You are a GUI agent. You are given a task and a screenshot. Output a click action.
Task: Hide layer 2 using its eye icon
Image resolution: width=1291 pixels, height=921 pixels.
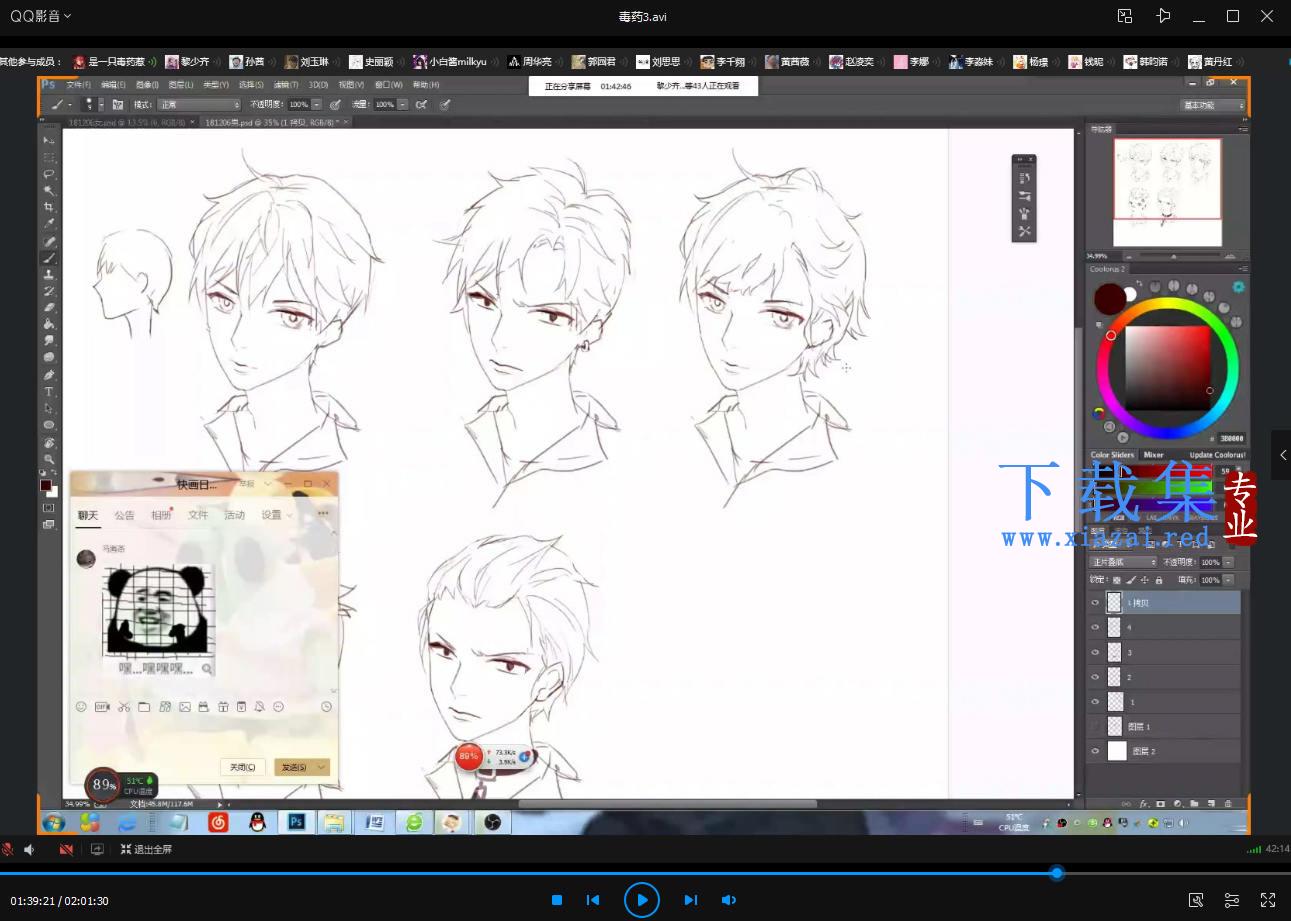(1095, 677)
